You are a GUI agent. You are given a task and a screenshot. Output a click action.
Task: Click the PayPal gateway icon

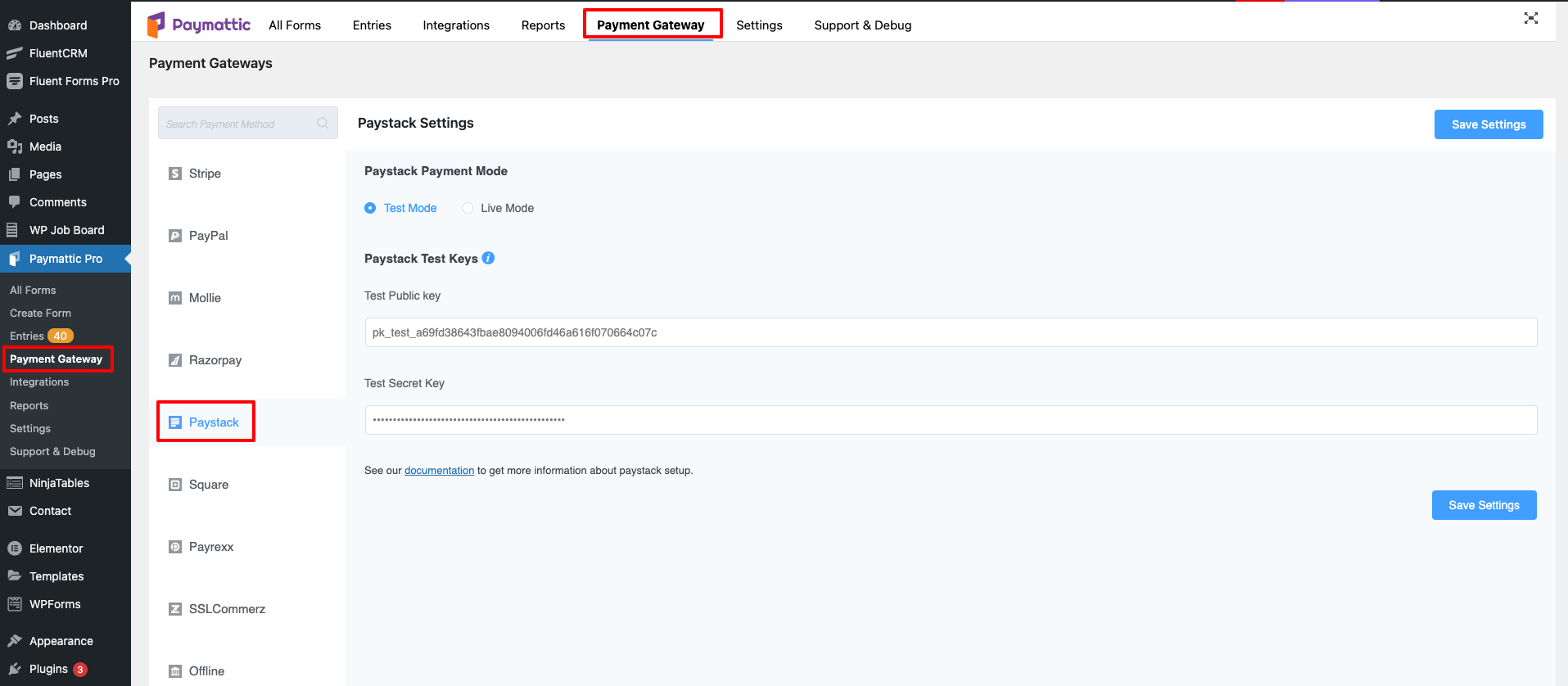175,236
